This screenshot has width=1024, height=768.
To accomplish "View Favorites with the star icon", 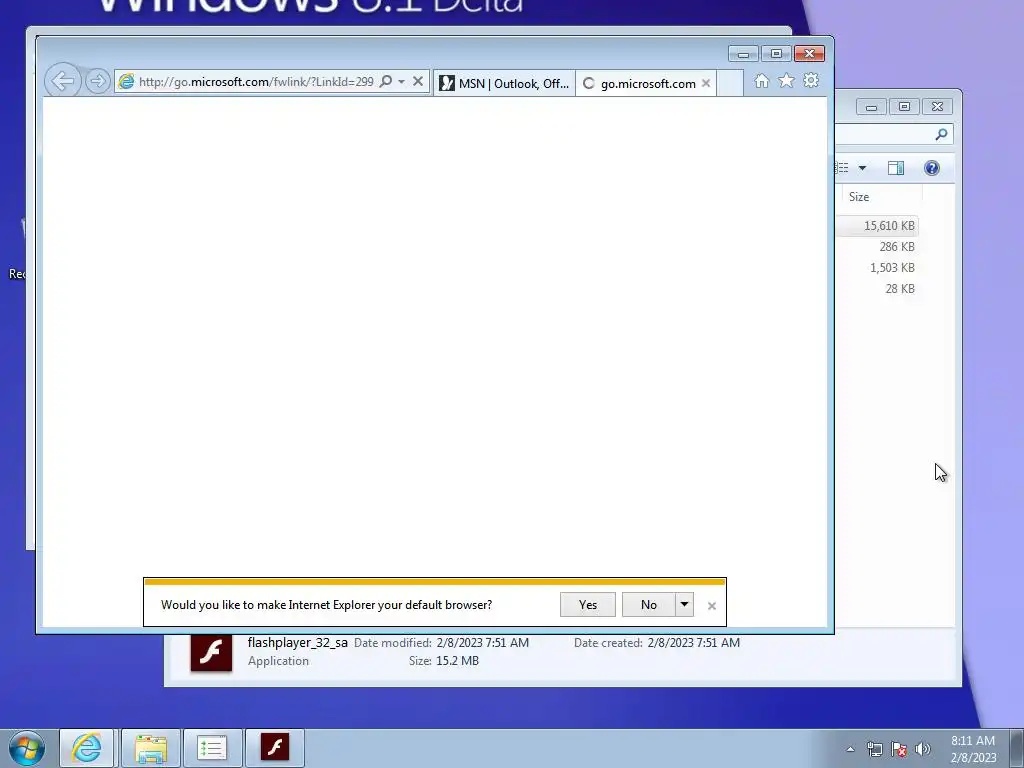I will [786, 81].
